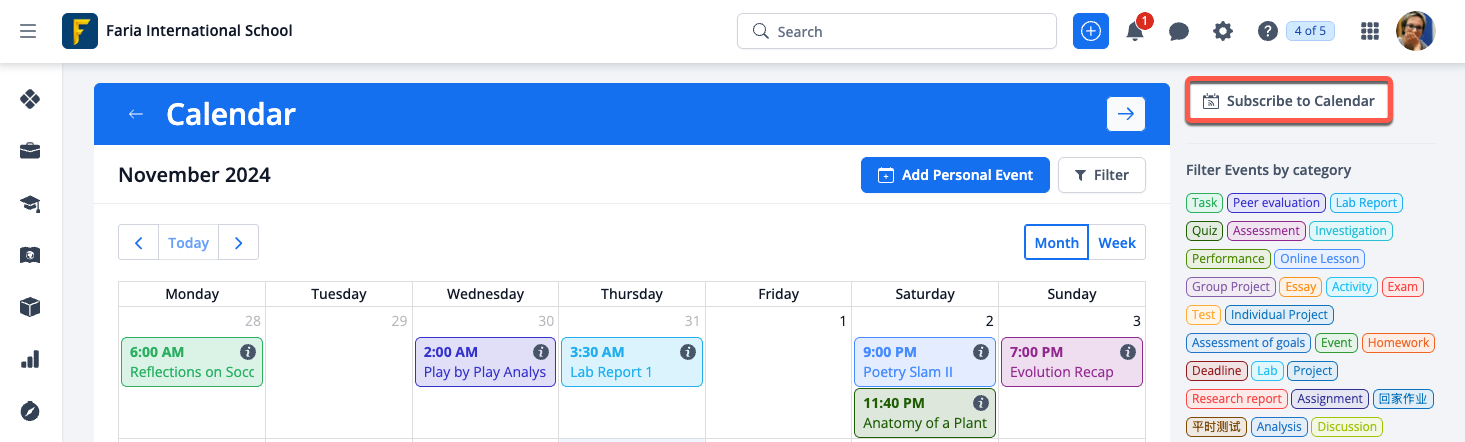Open the compass sidebar icon
This screenshot has width=1465, height=442.
click(x=30, y=411)
